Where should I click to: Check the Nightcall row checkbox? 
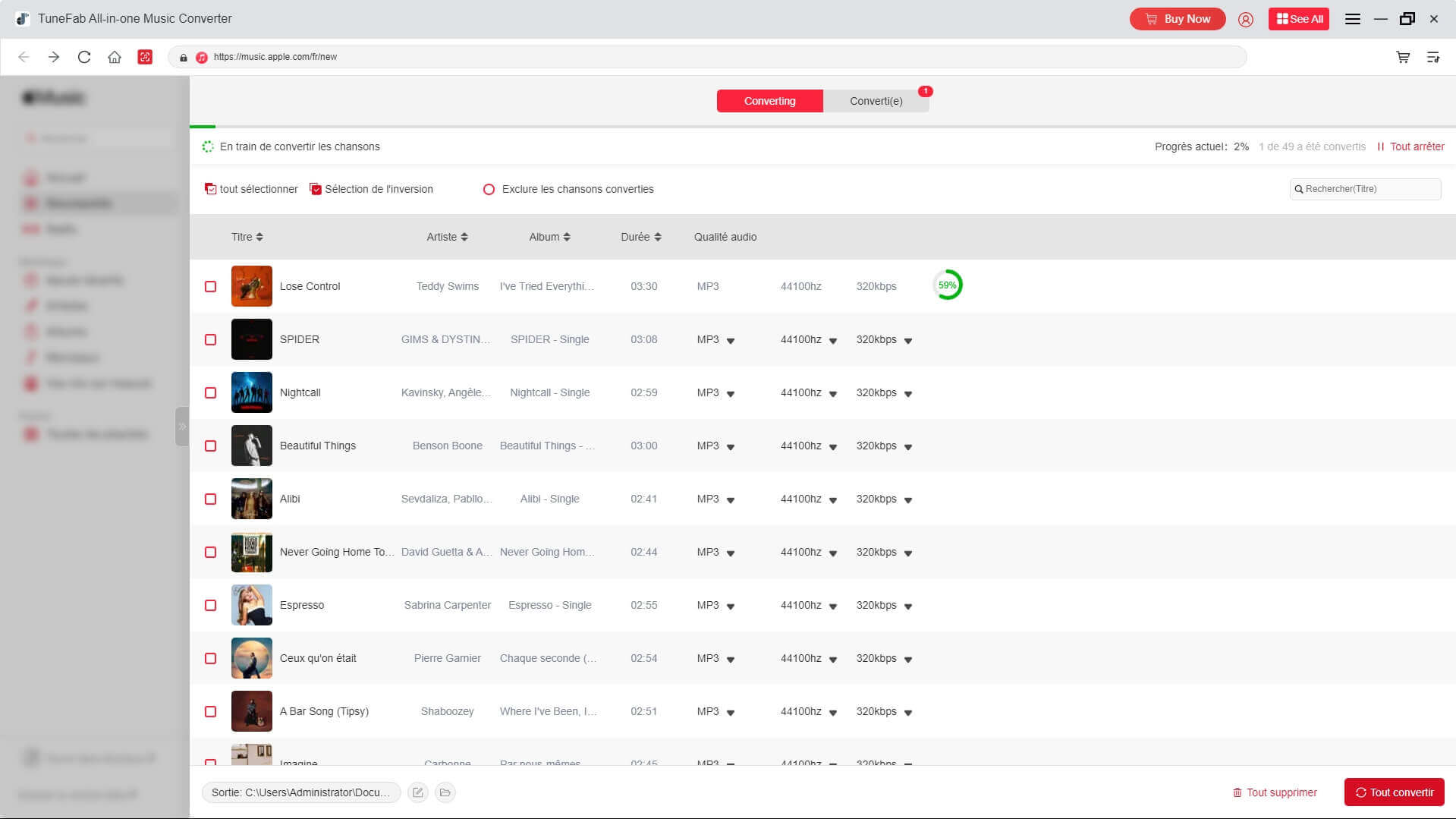pyautogui.click(x=211, y=392)
